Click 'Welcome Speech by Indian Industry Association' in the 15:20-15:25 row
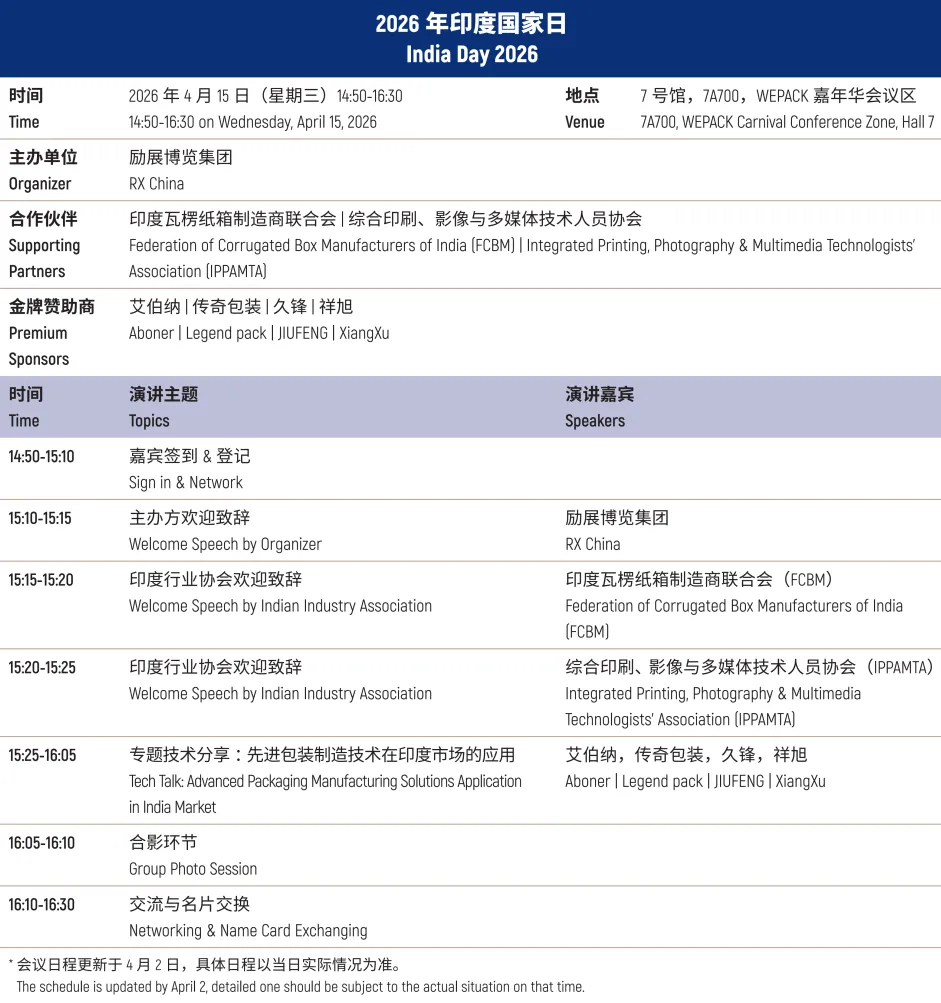This screenshot has height=1003, width=941. coord(280,694)
